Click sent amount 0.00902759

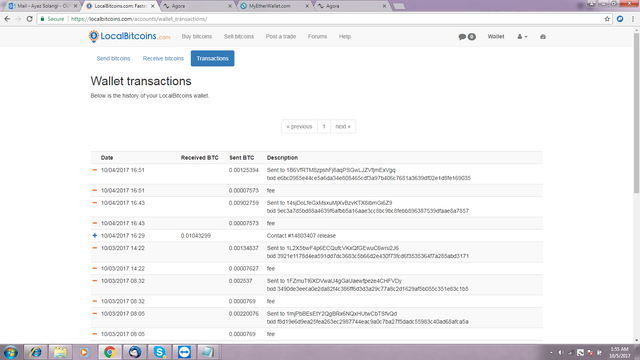244,203
